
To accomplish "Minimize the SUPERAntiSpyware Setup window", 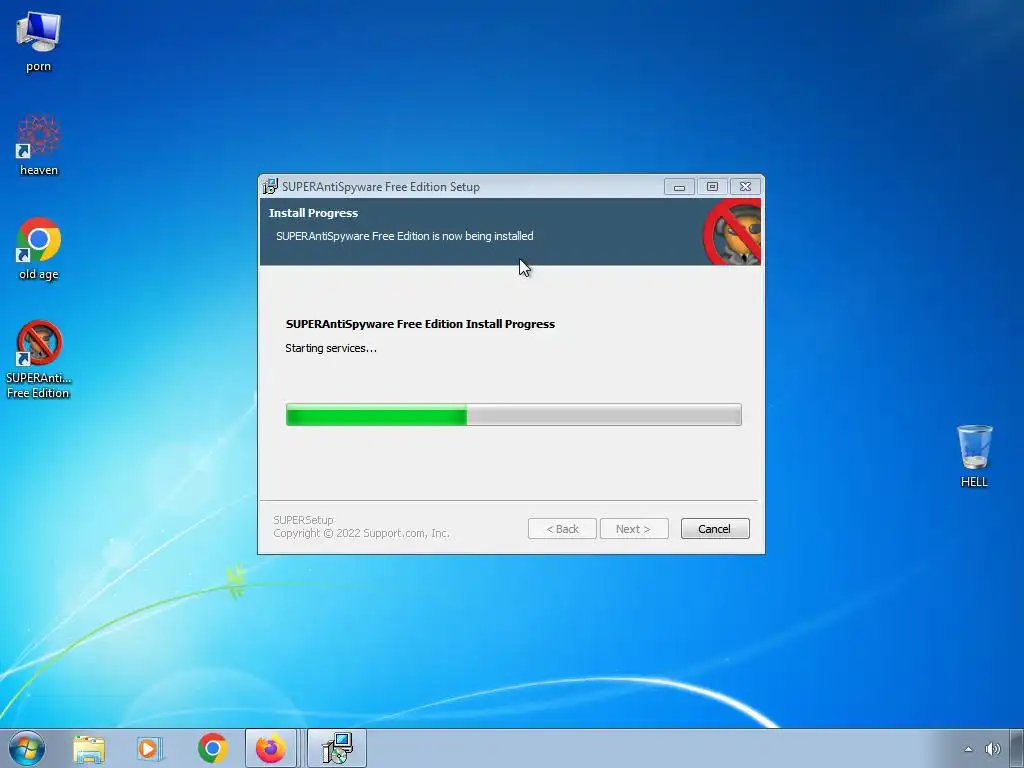I will point(679,187).
